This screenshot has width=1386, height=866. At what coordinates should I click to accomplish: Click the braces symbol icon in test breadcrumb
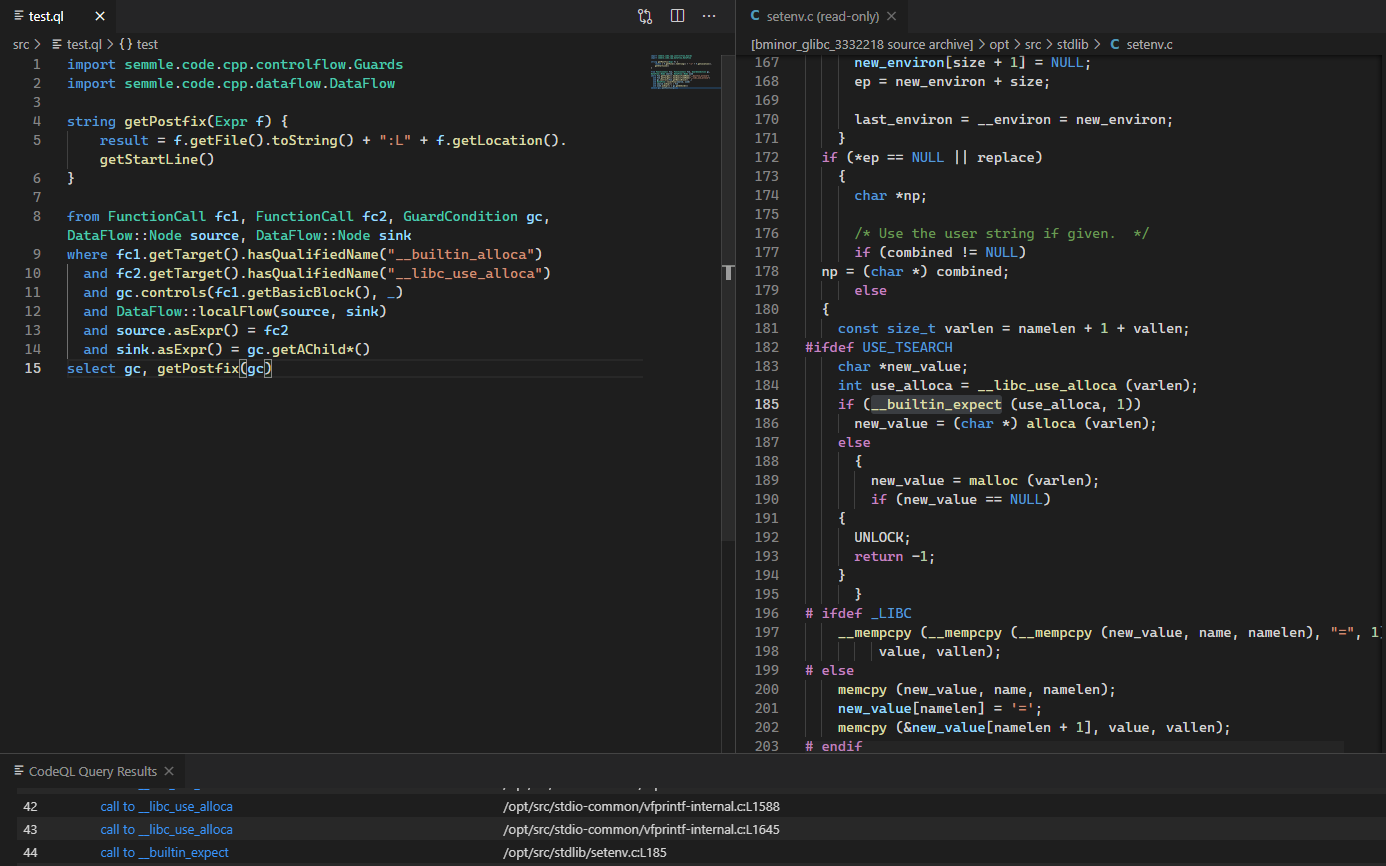(x=126, y=44)
